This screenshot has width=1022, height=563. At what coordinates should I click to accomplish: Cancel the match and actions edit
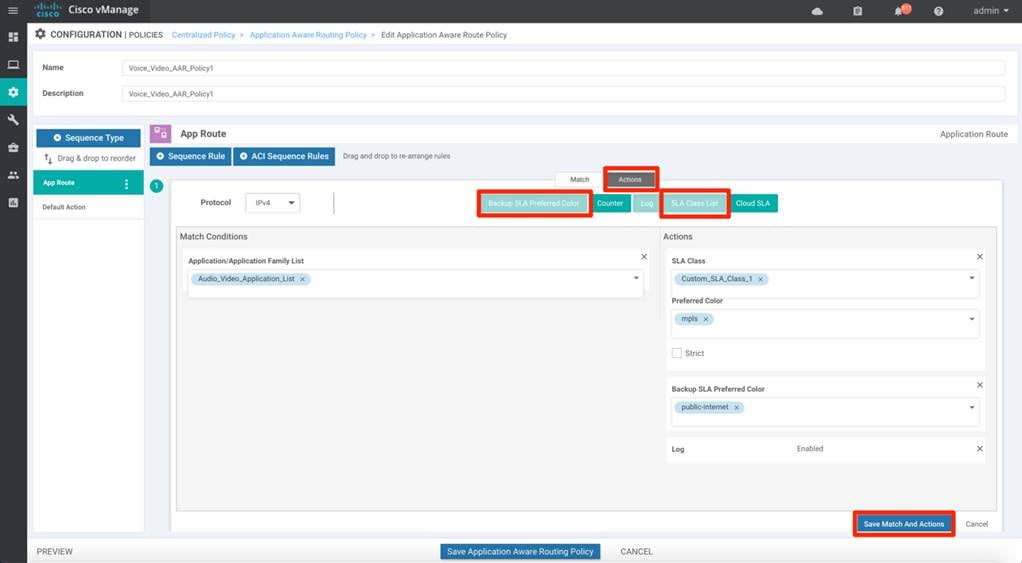(x=976, y=524)
